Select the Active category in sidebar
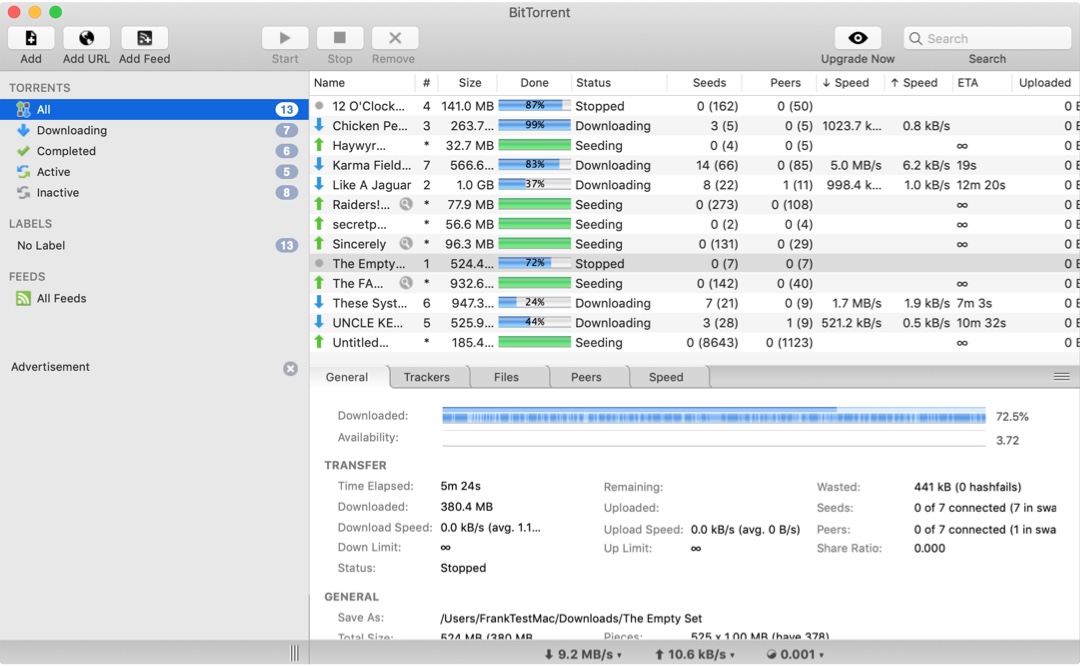This screenshot has width=1080, height=666. 154,171
